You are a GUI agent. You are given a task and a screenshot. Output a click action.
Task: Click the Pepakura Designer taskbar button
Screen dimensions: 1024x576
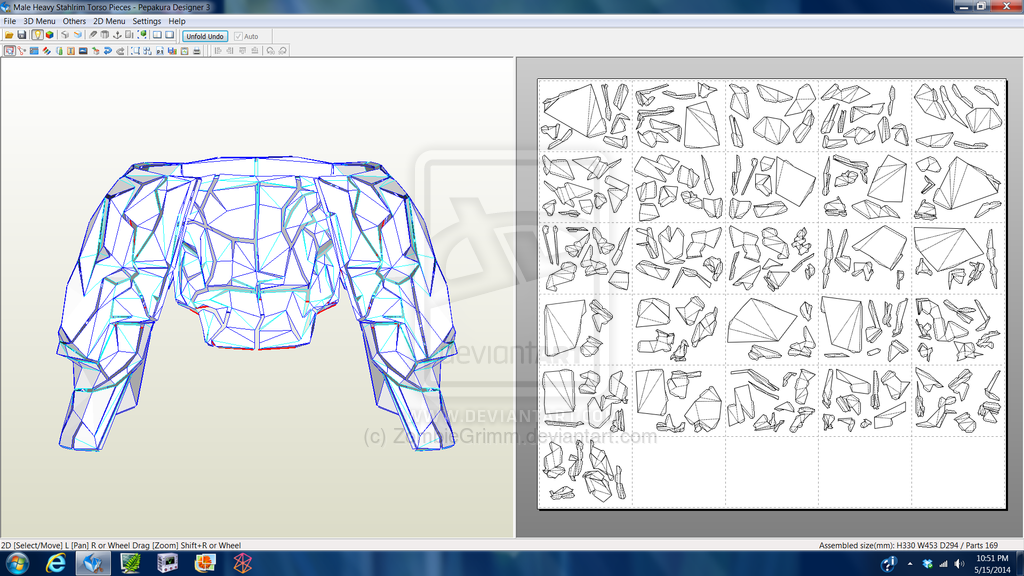click(x=93, y=563)
